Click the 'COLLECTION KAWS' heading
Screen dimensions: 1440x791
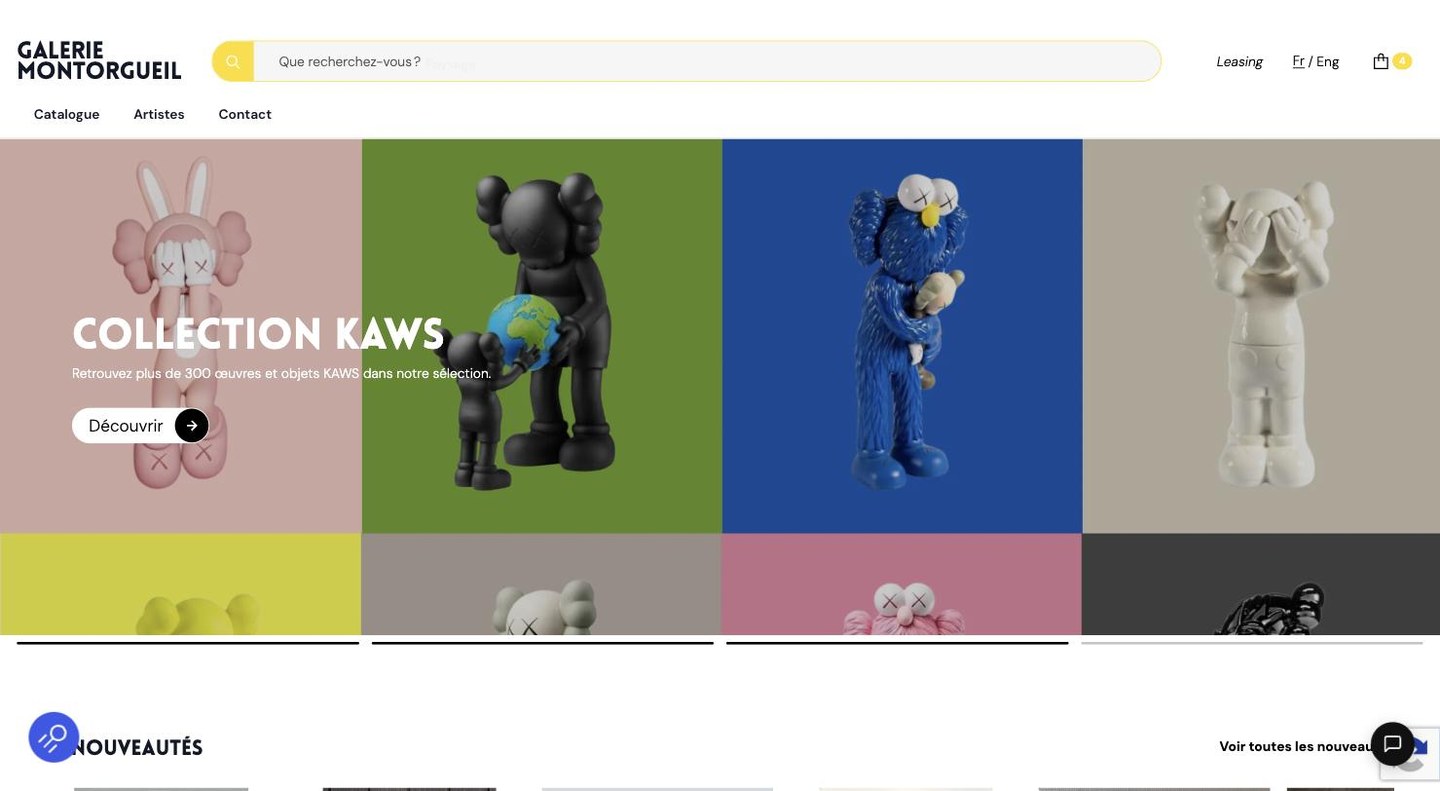tap(258, 334)
